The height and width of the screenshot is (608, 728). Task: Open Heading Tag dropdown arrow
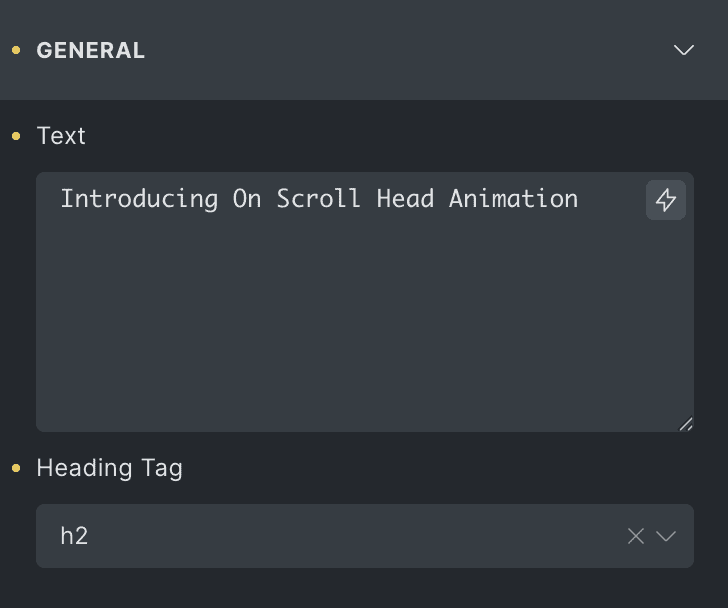[666, 536]
